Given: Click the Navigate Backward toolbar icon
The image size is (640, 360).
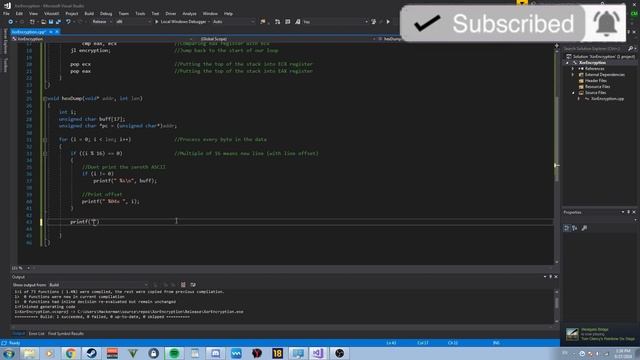Looking at the screenshot, I should point(11,22).
